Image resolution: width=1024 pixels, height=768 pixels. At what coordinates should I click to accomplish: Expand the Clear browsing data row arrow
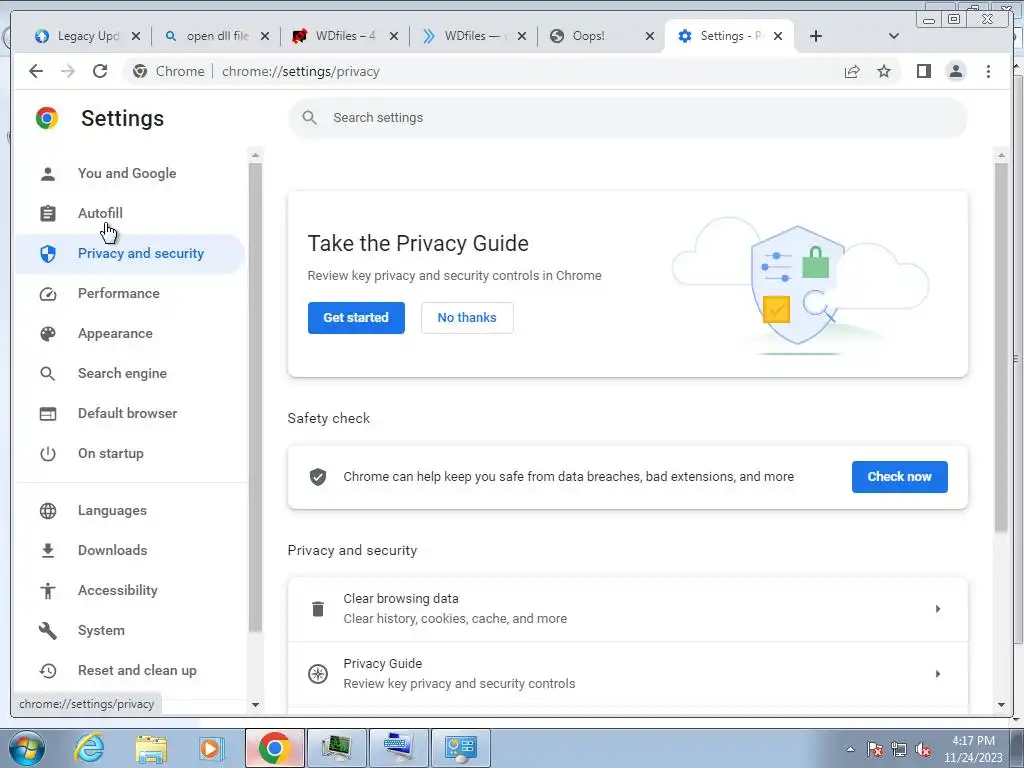pyautogui.click(x=938, y=609)
